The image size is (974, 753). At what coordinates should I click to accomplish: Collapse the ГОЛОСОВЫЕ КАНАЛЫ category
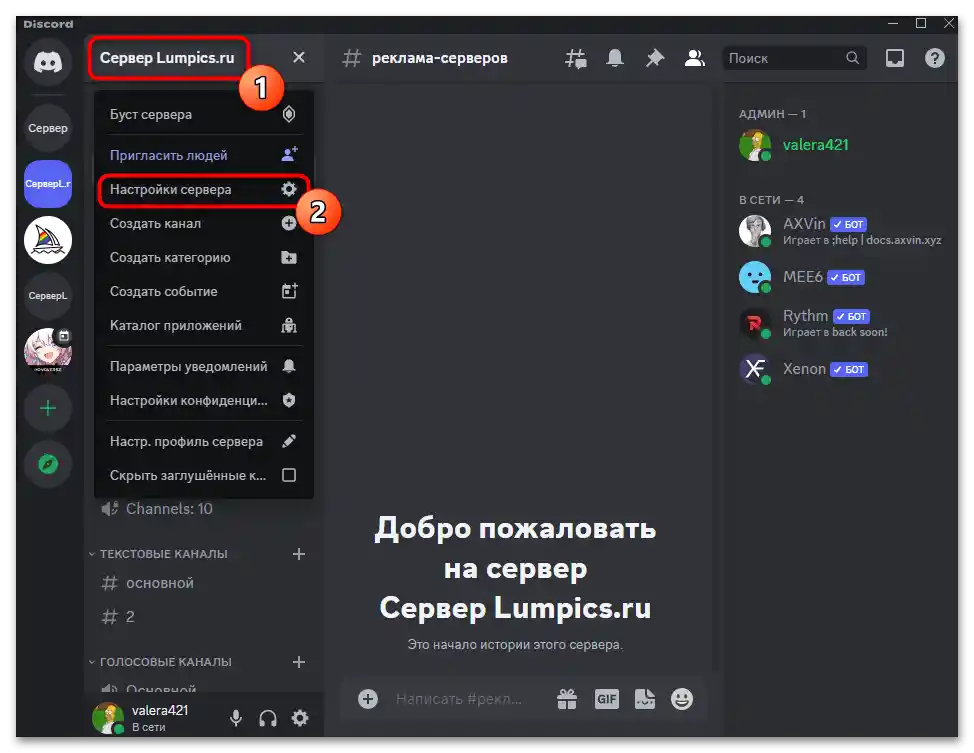[x=166, y=661]
